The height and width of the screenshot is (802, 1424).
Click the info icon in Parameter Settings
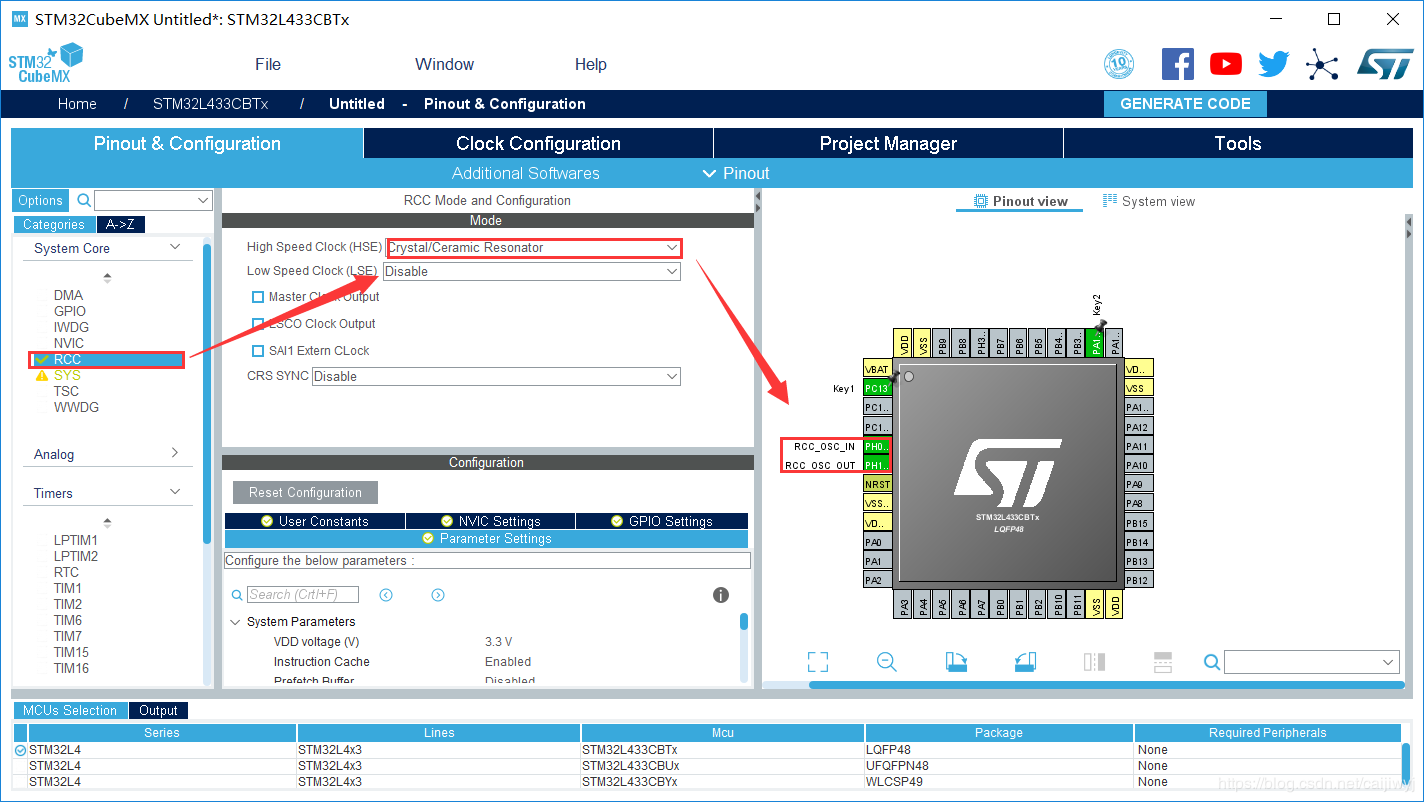720,595
